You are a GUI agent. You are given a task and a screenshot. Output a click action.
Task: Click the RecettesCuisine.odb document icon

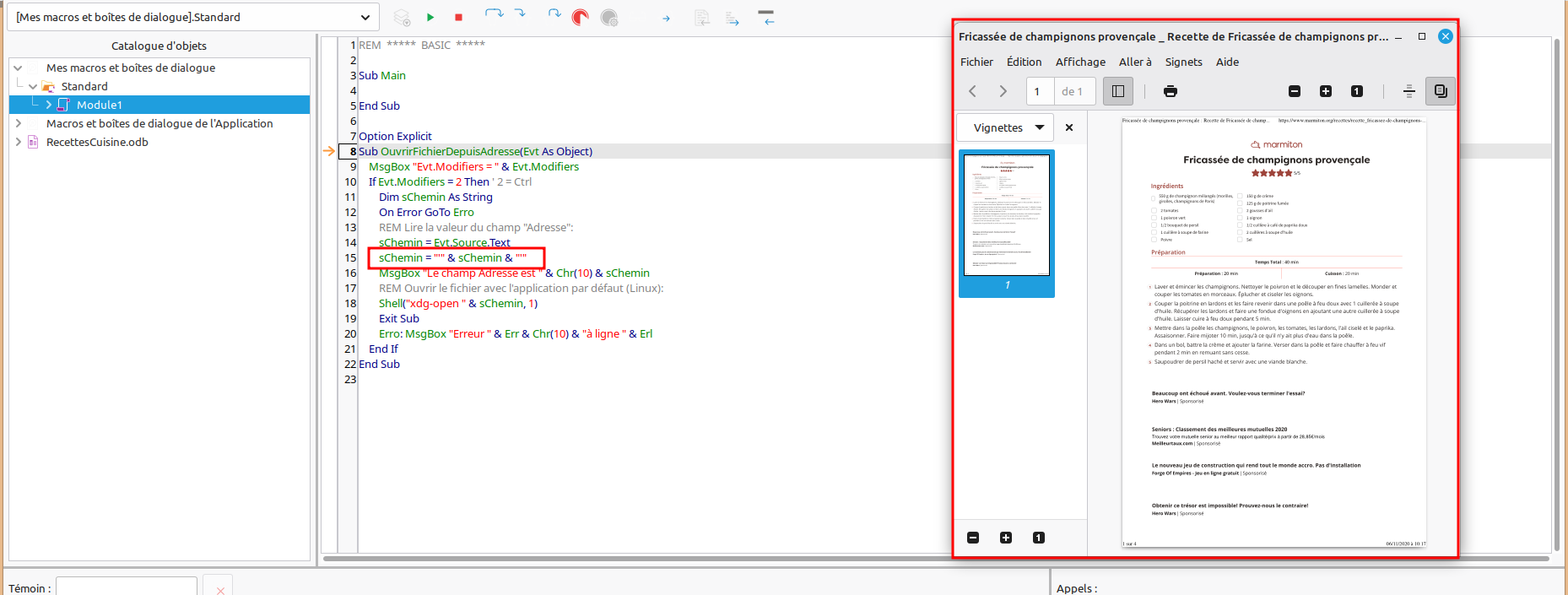[33, 142]
